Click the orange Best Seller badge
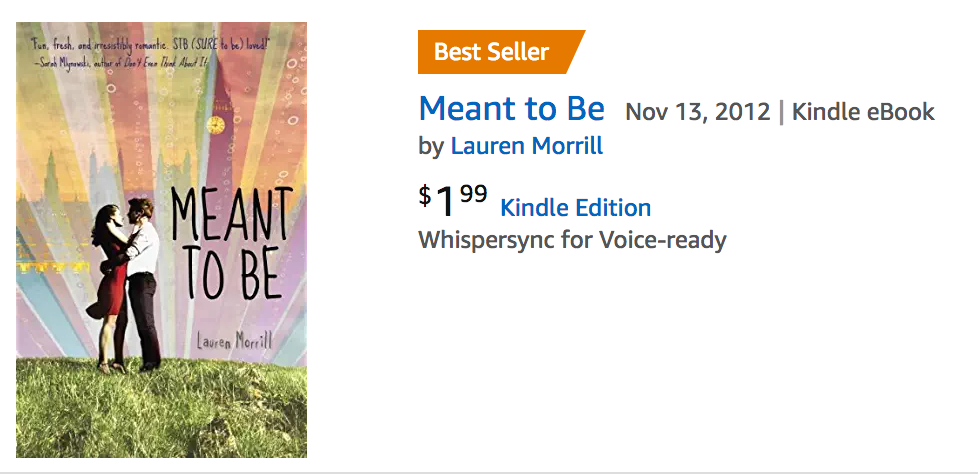Screen dimensions: 978x476 point(495,52)
